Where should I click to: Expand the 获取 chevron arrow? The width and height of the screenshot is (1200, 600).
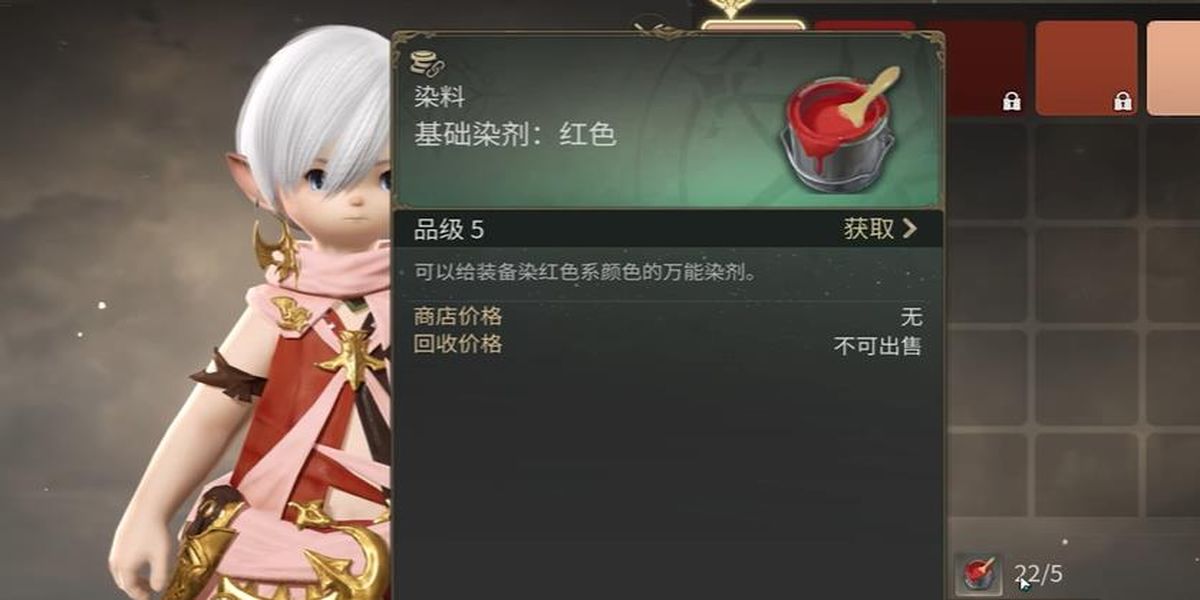click(909, 229)
